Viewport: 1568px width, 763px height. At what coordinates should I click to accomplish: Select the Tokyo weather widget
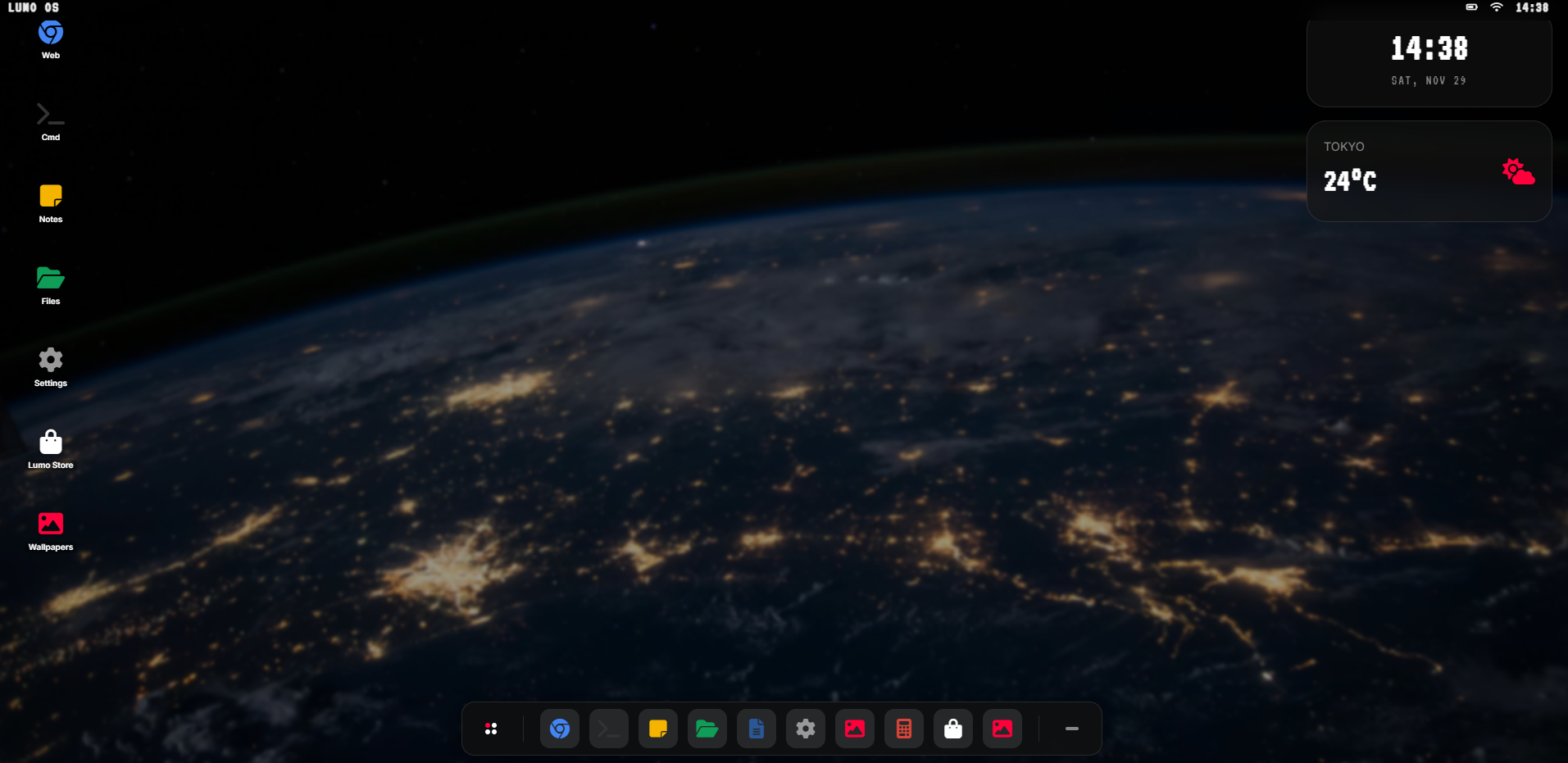tap(1428, 170)
